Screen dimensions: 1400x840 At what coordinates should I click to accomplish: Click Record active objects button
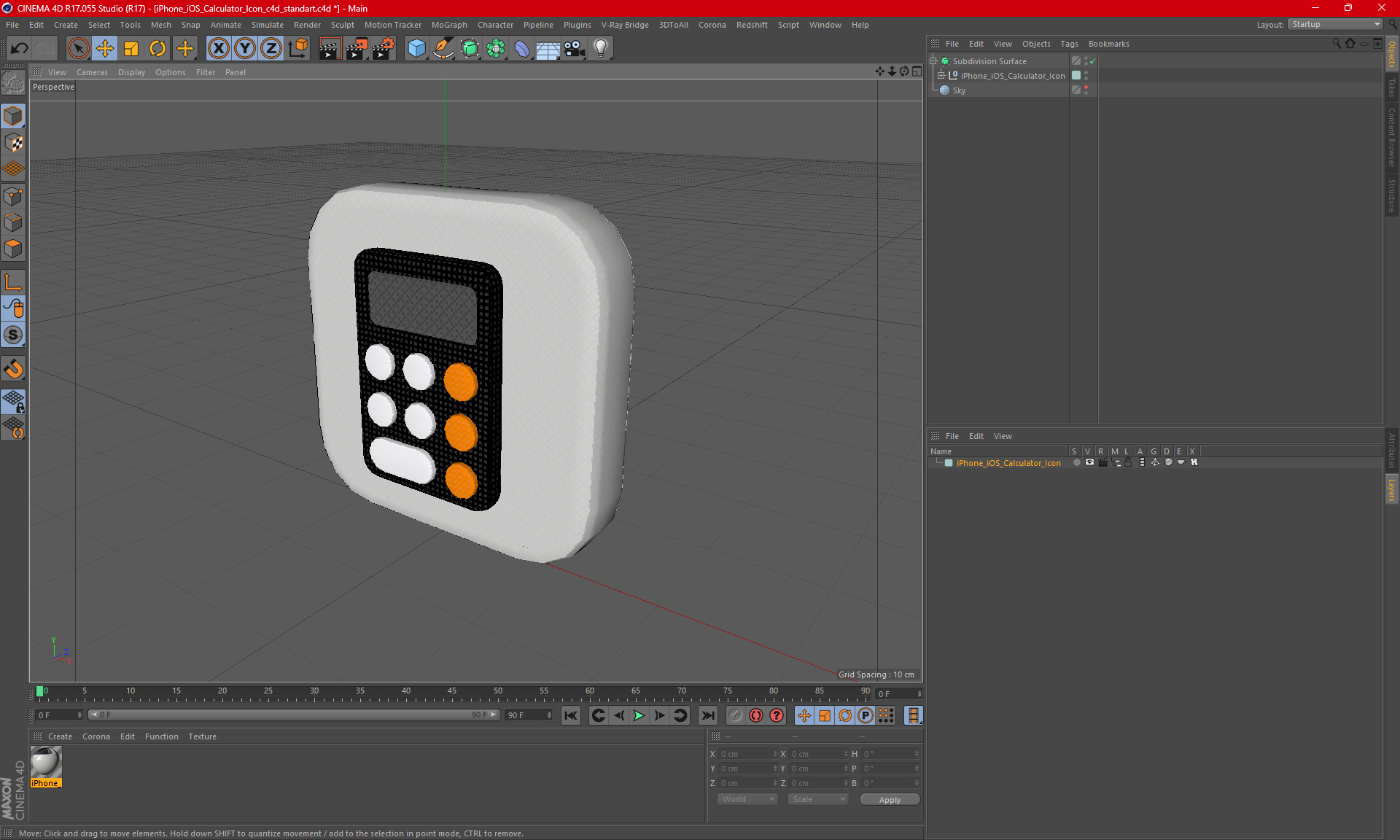click(736, 715)
